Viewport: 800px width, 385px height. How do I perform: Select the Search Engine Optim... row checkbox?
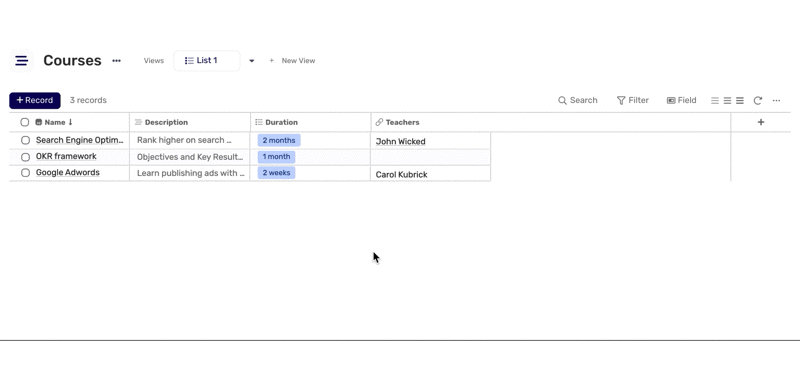[25, 140]
